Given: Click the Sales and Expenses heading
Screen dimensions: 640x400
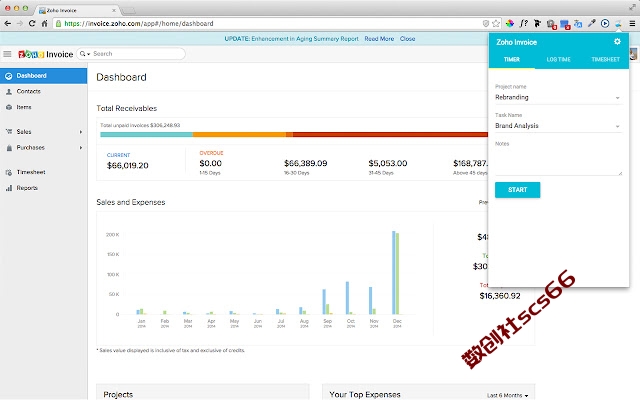Looking at the screenshot, I should click(131, 202).
